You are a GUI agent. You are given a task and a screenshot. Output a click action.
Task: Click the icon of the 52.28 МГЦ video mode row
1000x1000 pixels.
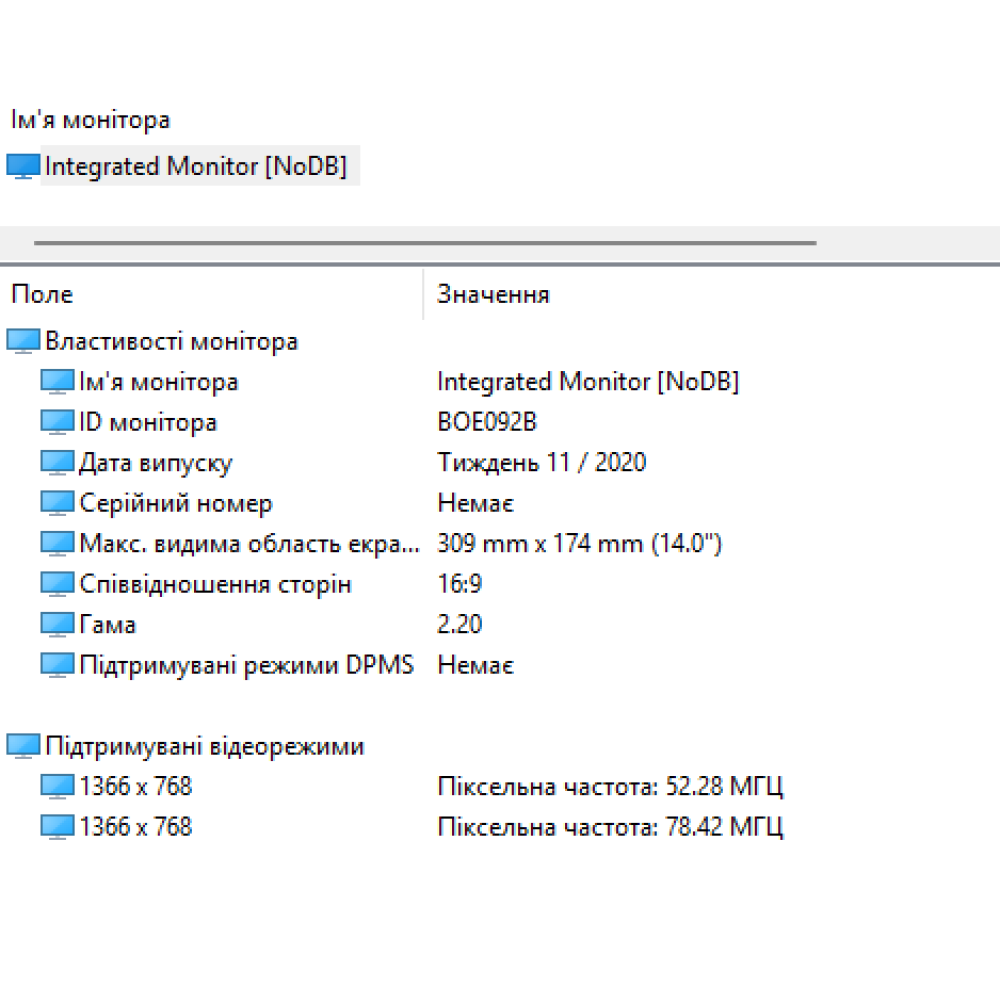pyautogui.click(x=57, y=787)
